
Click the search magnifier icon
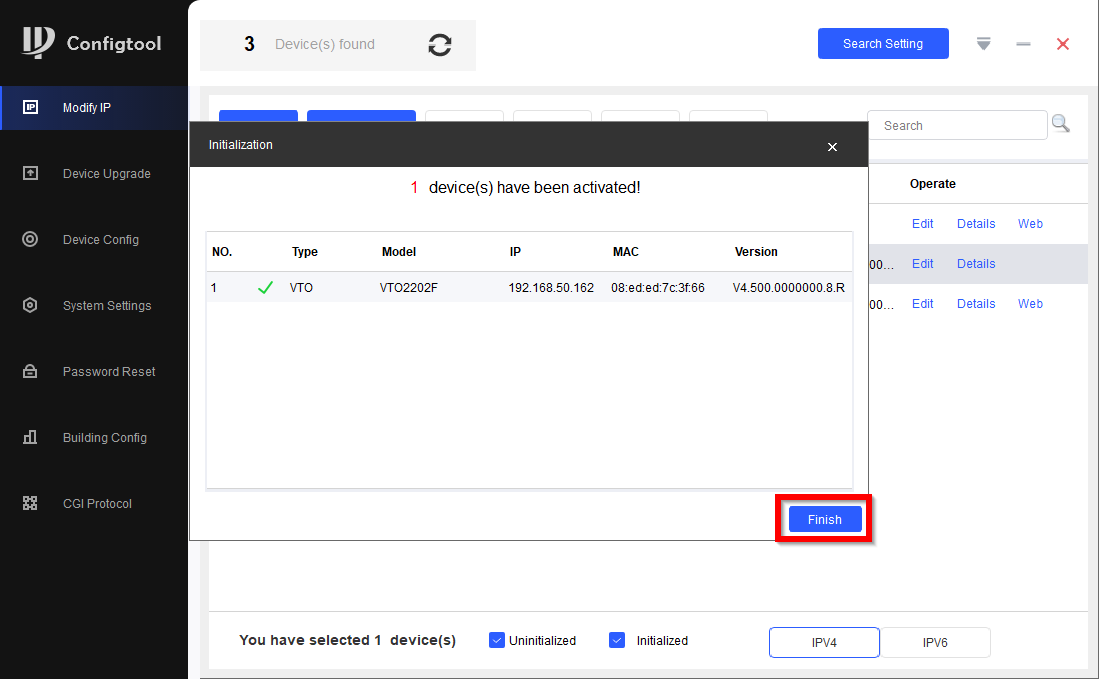1060,124
